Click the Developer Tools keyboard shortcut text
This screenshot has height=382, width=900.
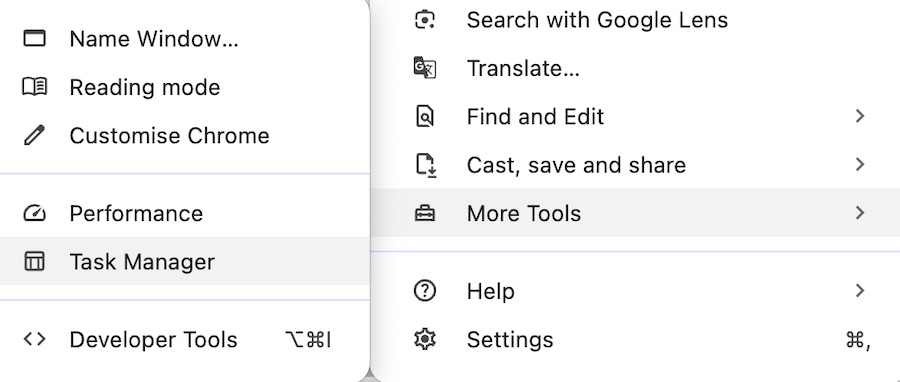click(x=308, y=340)
